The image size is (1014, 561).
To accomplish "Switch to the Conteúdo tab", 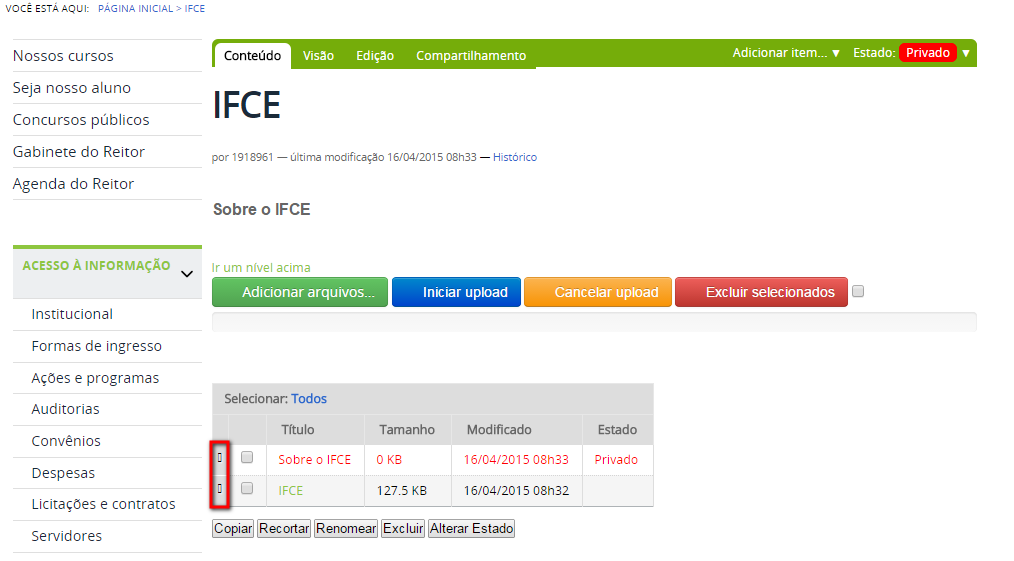I will pos(252,56).
